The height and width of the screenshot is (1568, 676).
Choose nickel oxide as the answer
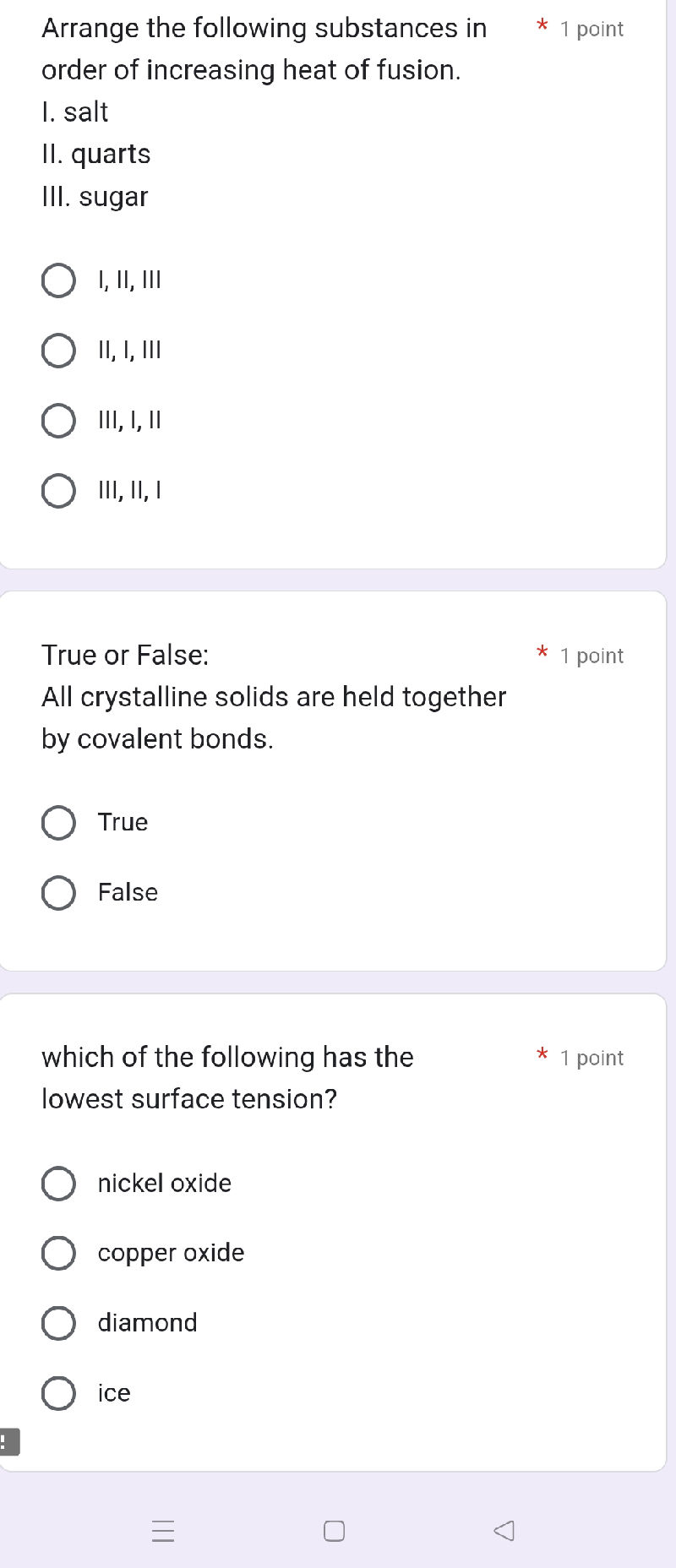point(58,1184)
